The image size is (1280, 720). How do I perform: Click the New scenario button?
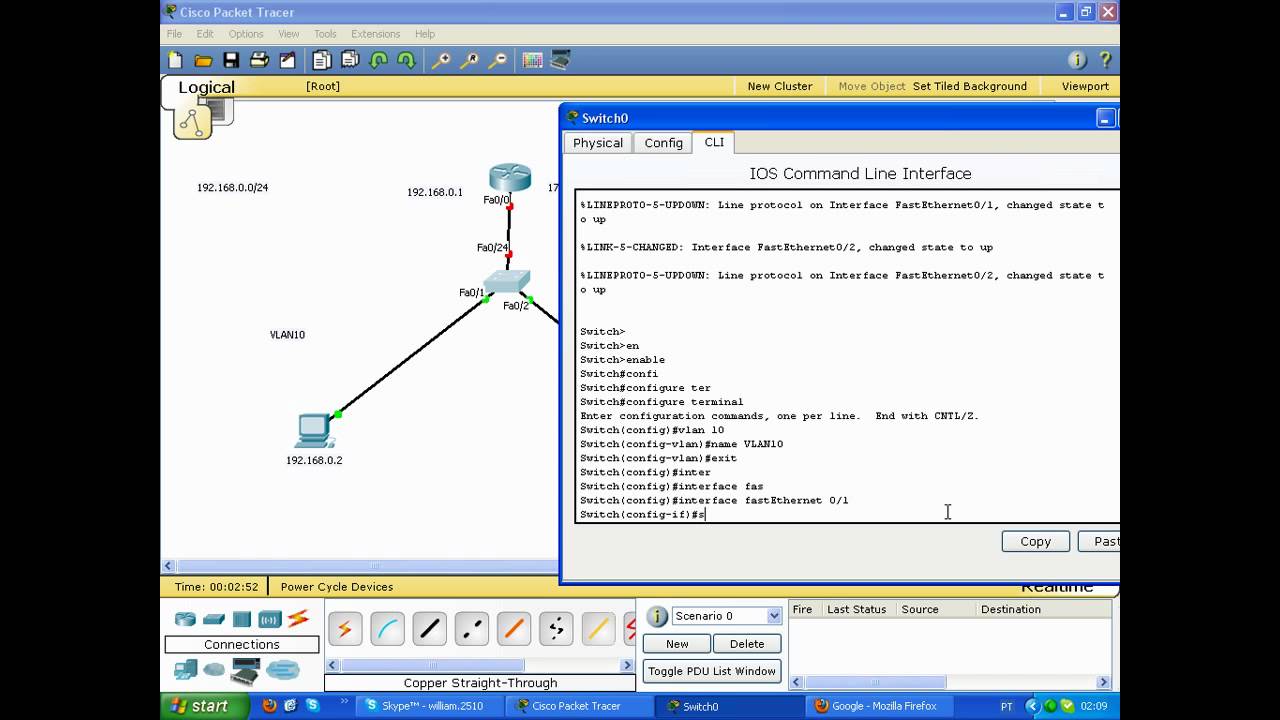677,644
